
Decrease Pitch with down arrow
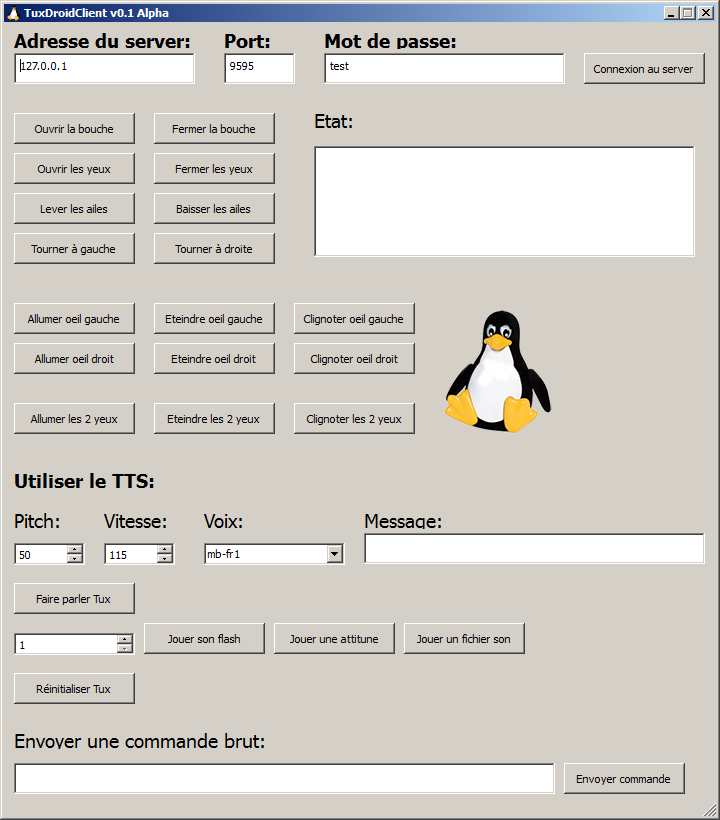(x=75, y=559)
